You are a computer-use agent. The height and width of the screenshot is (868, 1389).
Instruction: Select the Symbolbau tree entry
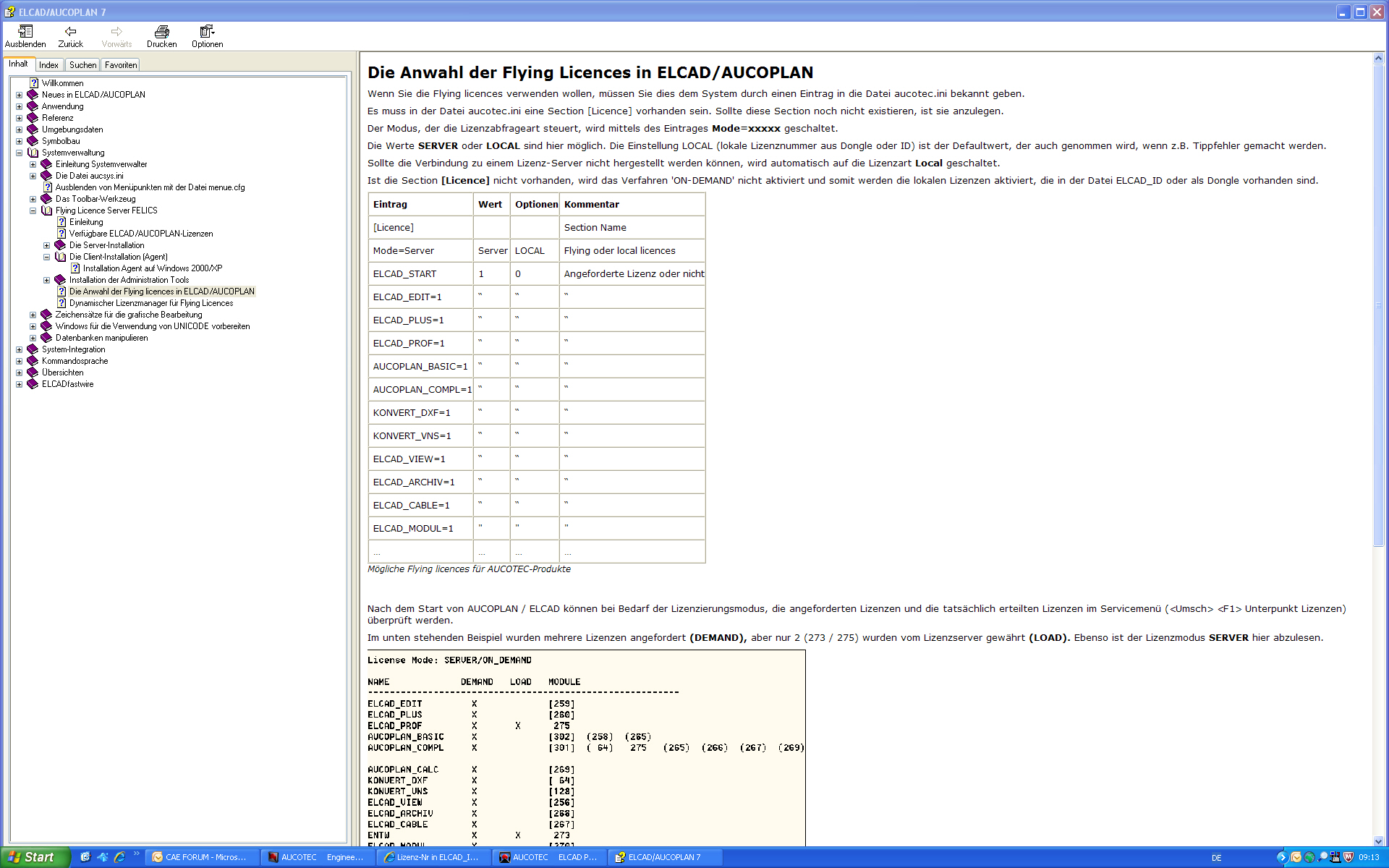[61, 141]
